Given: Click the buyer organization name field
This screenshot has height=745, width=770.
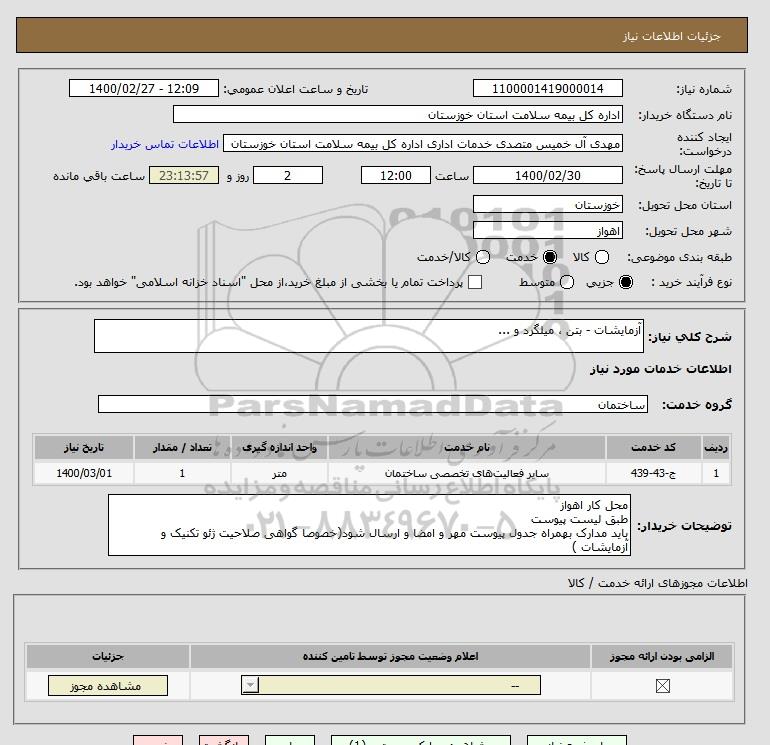Looking at the screenshot, I should [x=398, y=114].
